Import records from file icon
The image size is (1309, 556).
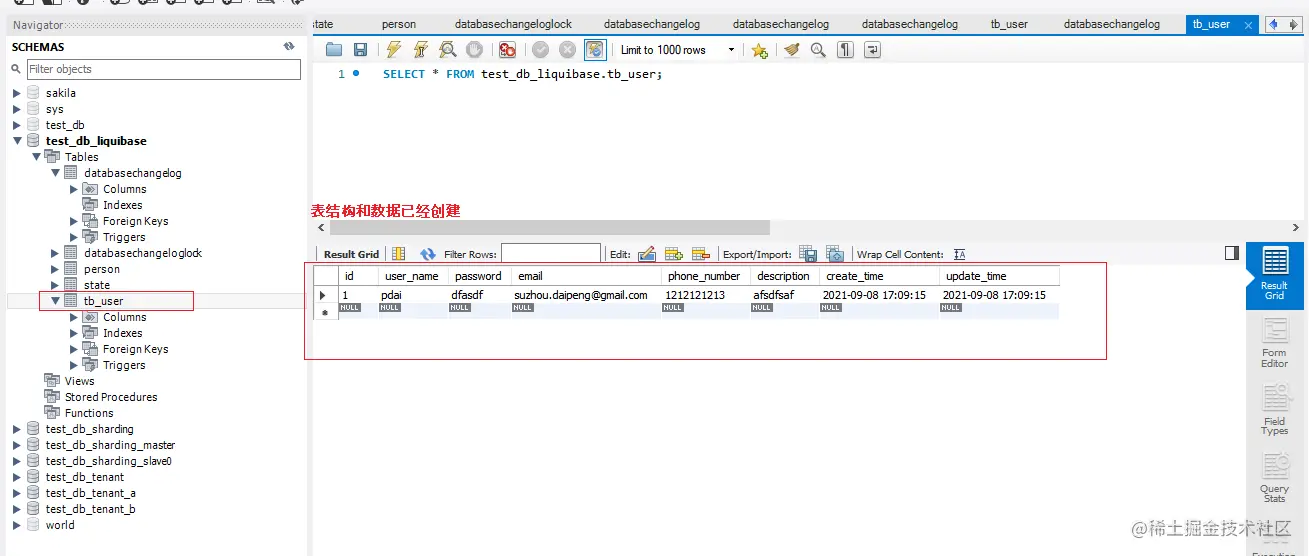[x=835, y=254]
